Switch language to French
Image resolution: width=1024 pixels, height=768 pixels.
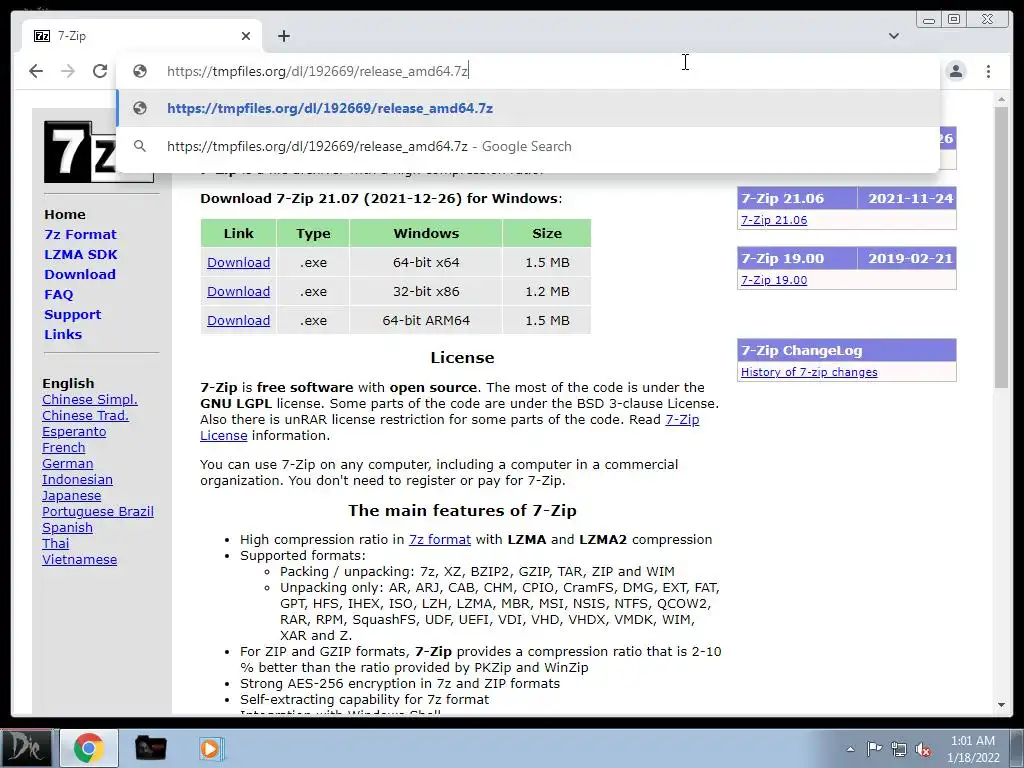click(x=63, y=447)
